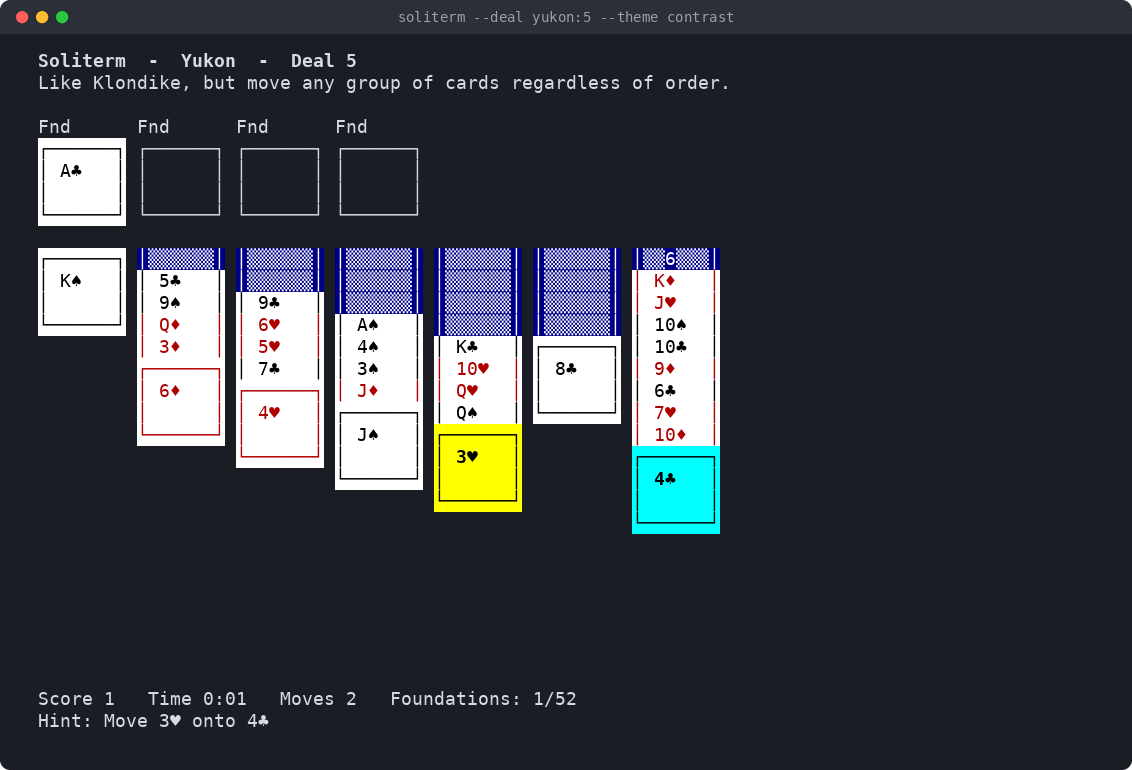Click the face-down stack above the 8♣

tap(576, 292)
